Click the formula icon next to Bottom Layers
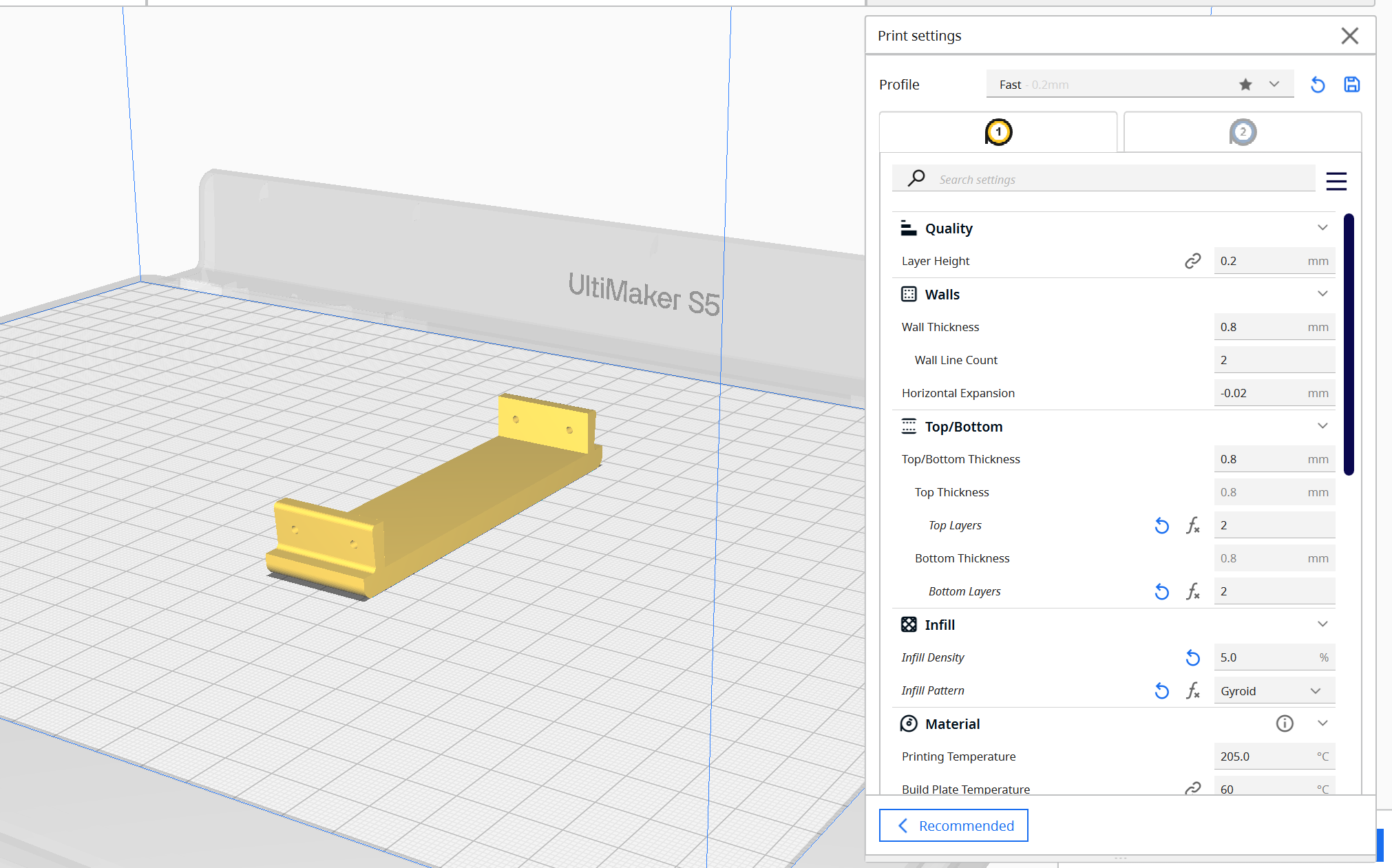This screenshot has width=1392, height=868. (x=1193, y=592)
